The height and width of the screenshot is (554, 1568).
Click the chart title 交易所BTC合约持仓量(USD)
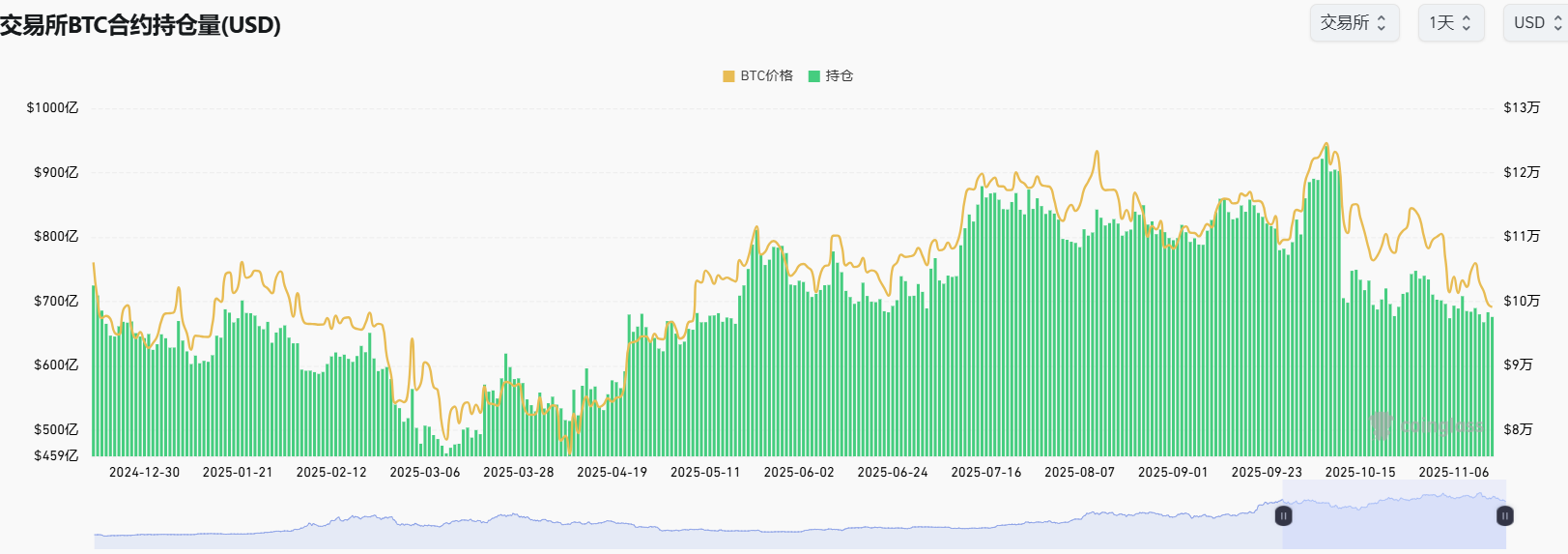[141, 25]
